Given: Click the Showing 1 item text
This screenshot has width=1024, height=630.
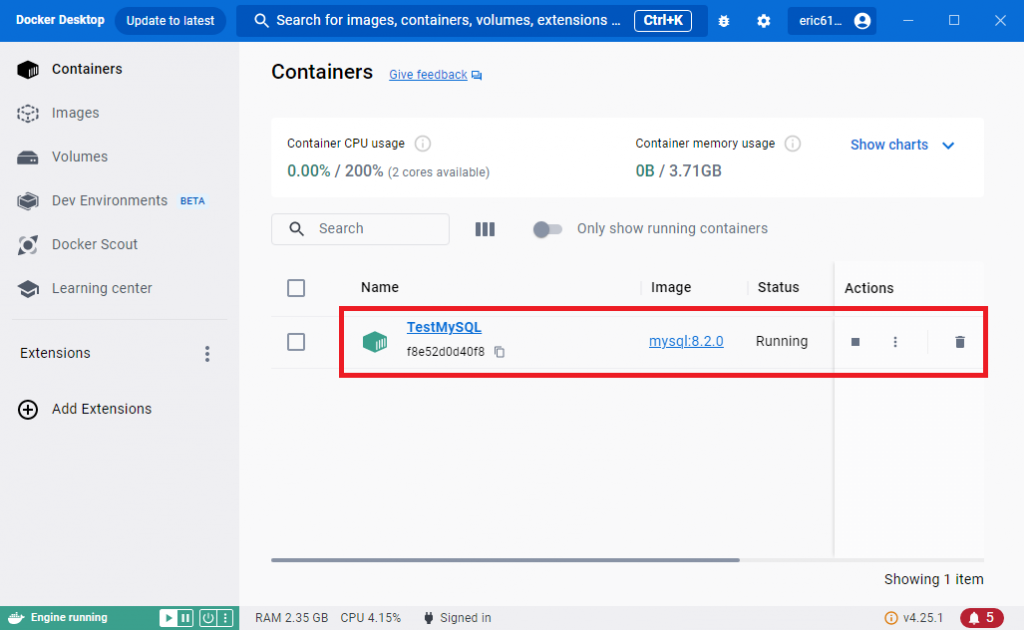Looking at the screenshot, I should coord(933,580).
